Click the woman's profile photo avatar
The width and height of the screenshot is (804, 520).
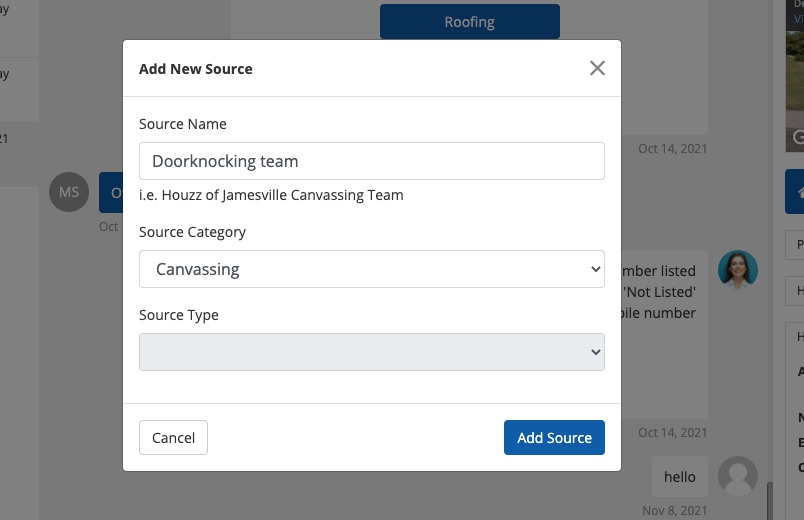tap(738, 270)
